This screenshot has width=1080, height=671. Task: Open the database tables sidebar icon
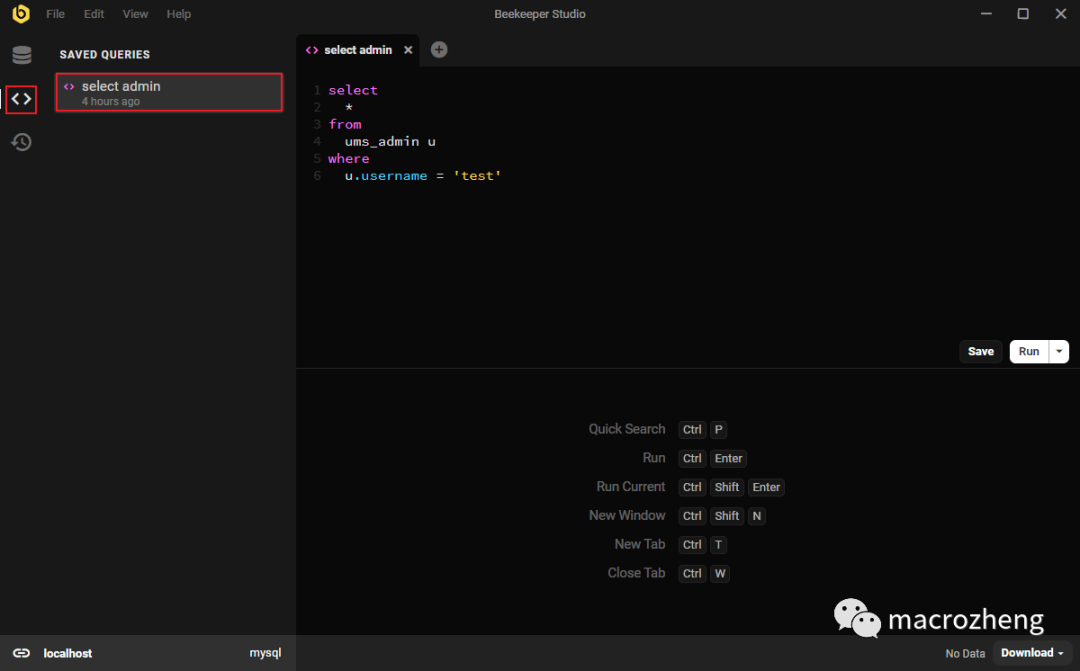pos(22,55)
